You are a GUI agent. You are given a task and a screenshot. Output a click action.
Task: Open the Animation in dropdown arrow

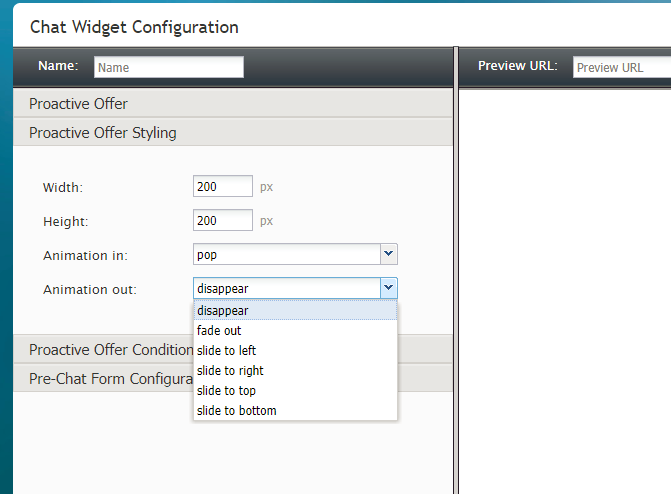pyautogui.click(x=389, y=254)
